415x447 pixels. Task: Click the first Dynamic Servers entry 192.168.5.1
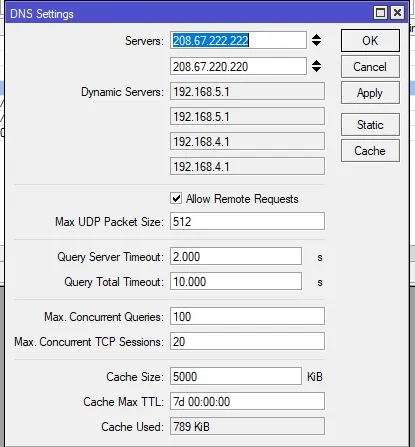click(x=247, y=91)
